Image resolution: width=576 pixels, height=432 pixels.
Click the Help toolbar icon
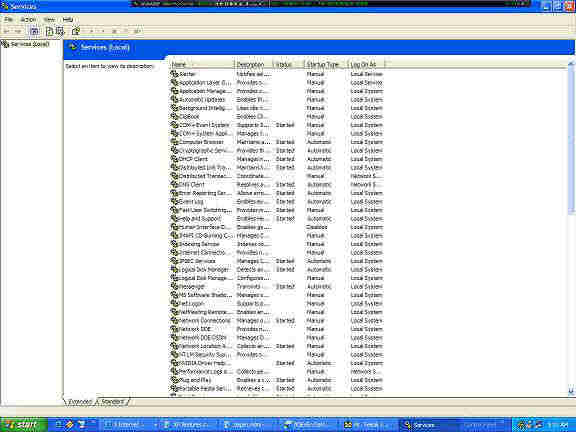pos(76,31)
